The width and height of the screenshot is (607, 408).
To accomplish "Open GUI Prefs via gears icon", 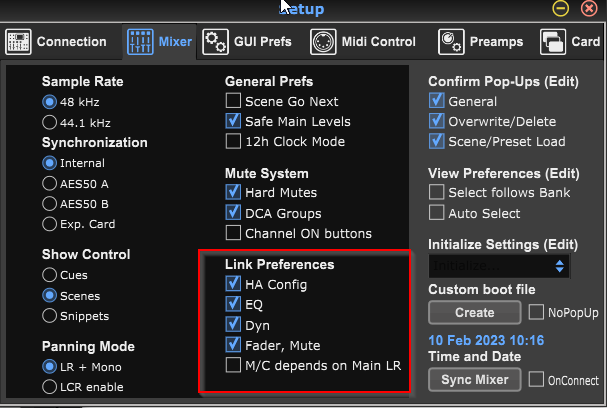I will [x=215, y=42].
